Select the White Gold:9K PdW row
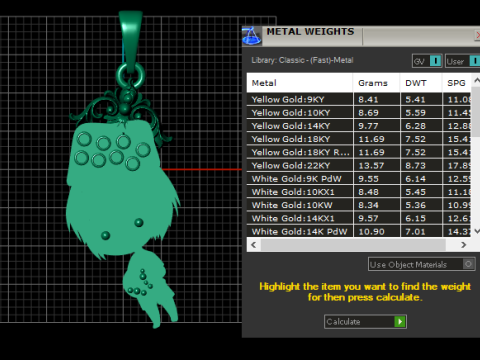Screen dimensions: 480x360 359,179
